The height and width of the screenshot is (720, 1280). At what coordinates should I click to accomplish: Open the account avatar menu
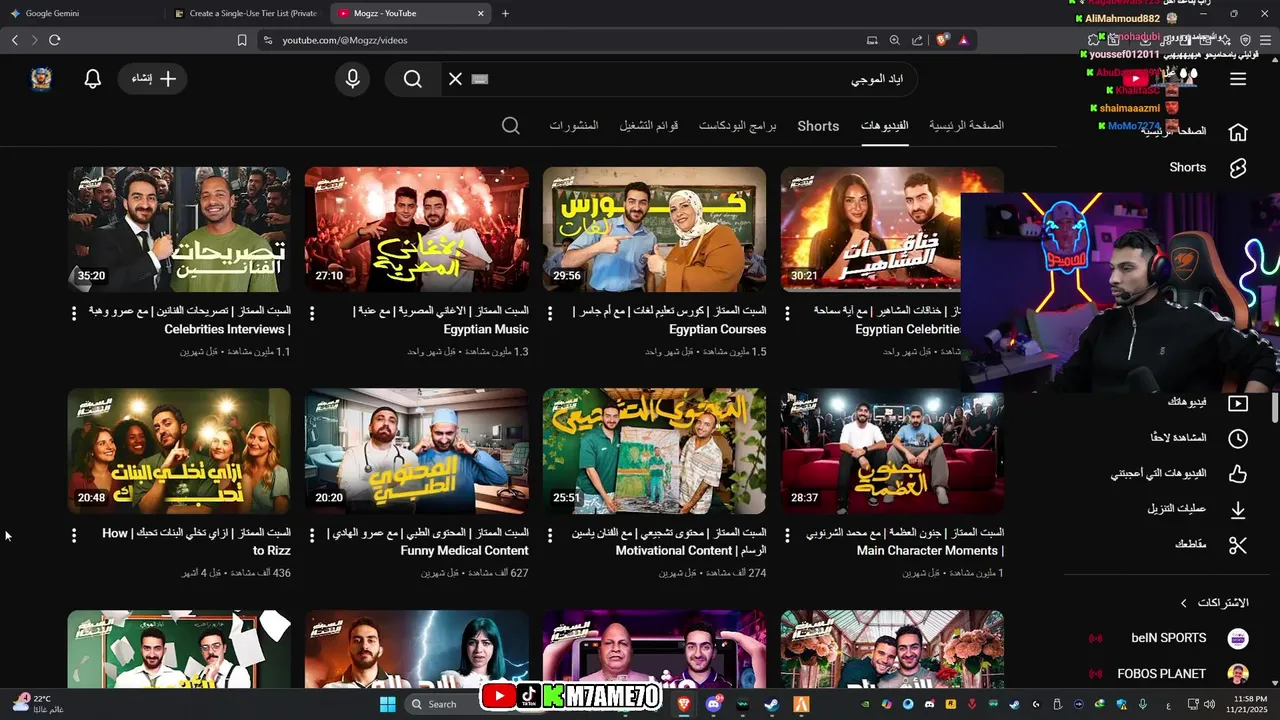pyautogui.click(x=41, y=79)
